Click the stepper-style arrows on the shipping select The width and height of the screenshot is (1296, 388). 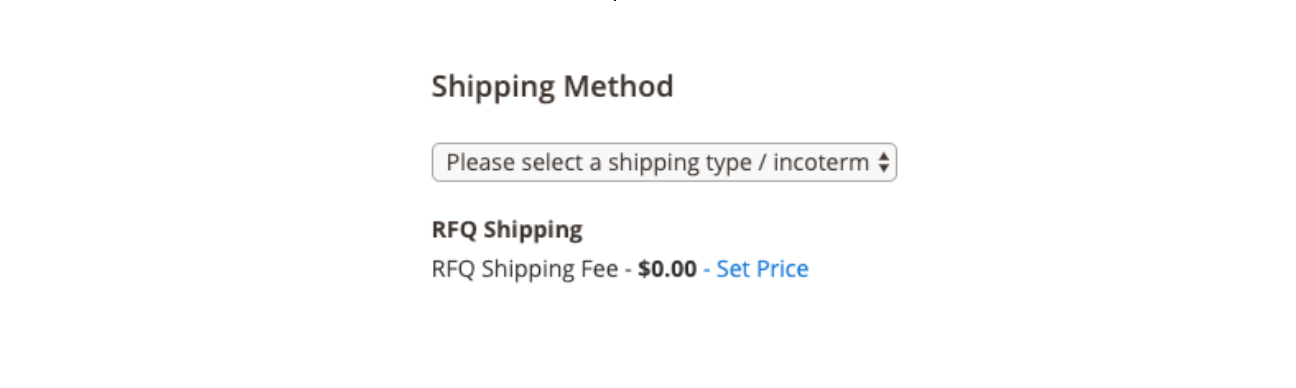883,163
